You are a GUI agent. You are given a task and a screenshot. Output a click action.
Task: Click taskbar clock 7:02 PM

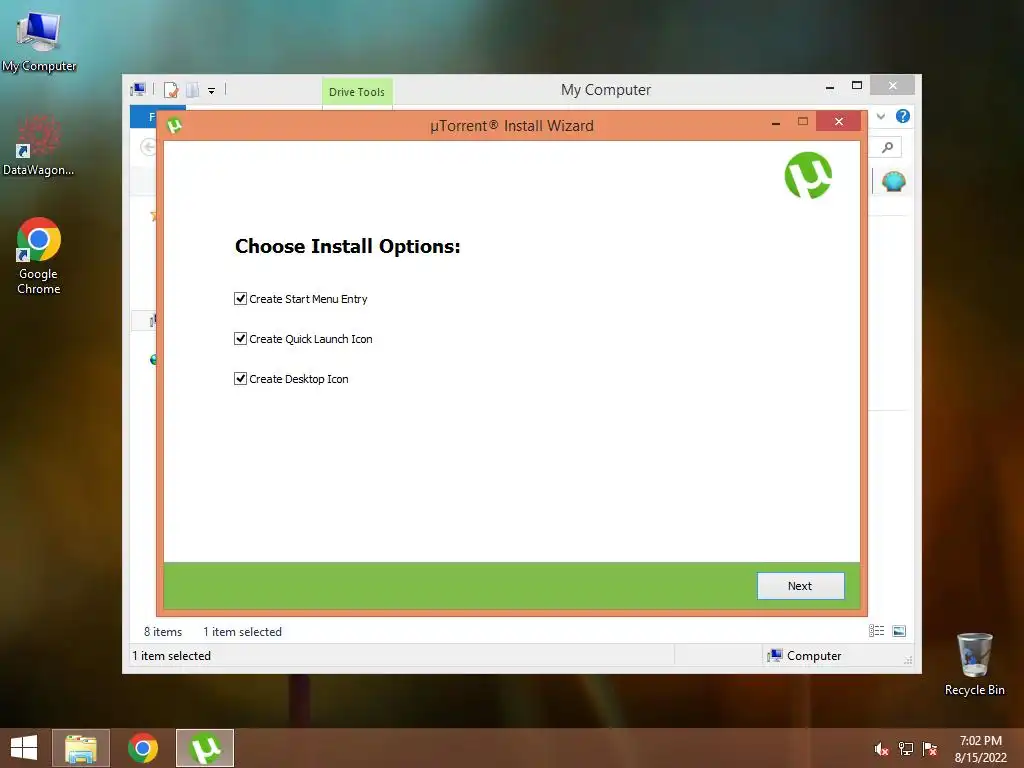coord(980,741)
